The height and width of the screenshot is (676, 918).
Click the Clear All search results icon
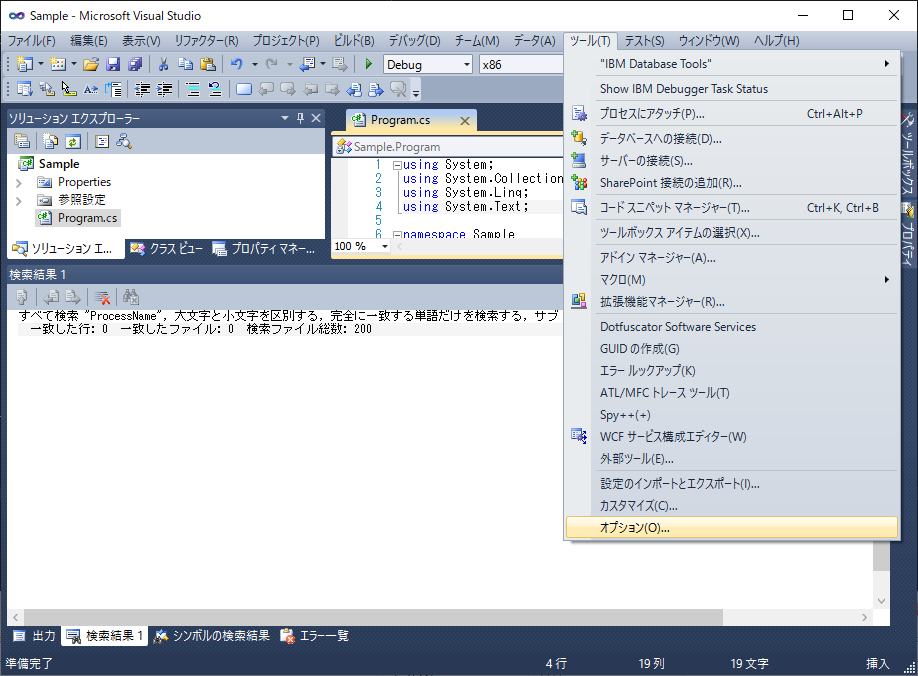coord(102,297)
